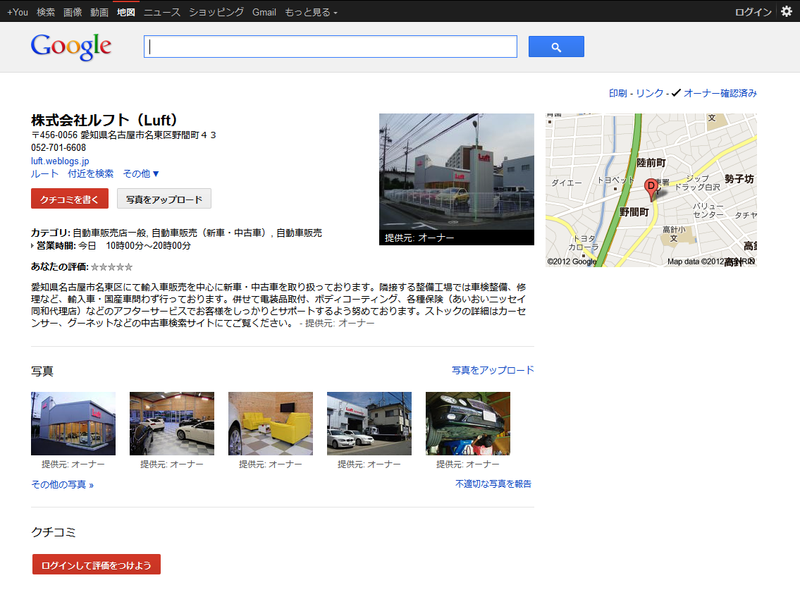Click 不適切な写真を報告 link

[x=493, y=484]
